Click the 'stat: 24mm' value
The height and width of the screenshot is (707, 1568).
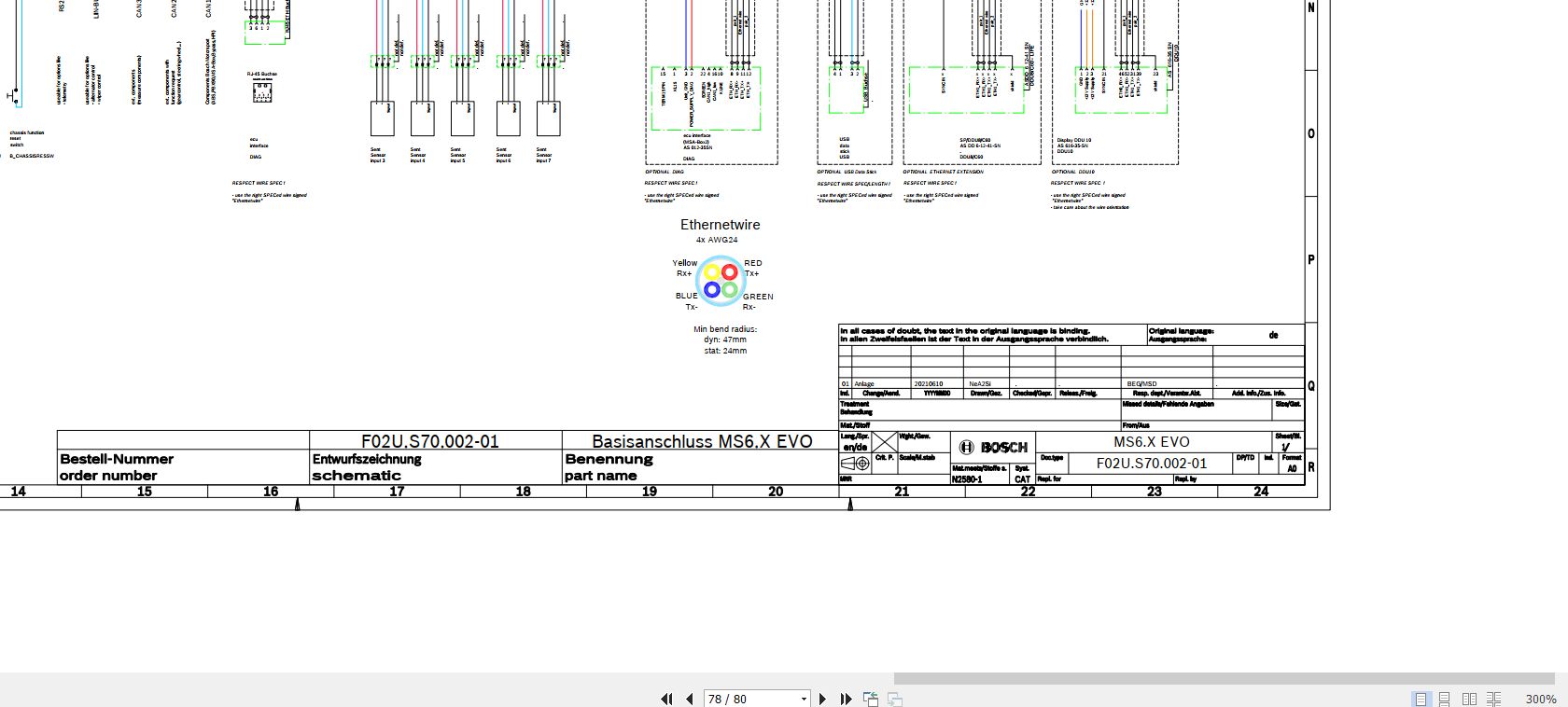(725, 351)
